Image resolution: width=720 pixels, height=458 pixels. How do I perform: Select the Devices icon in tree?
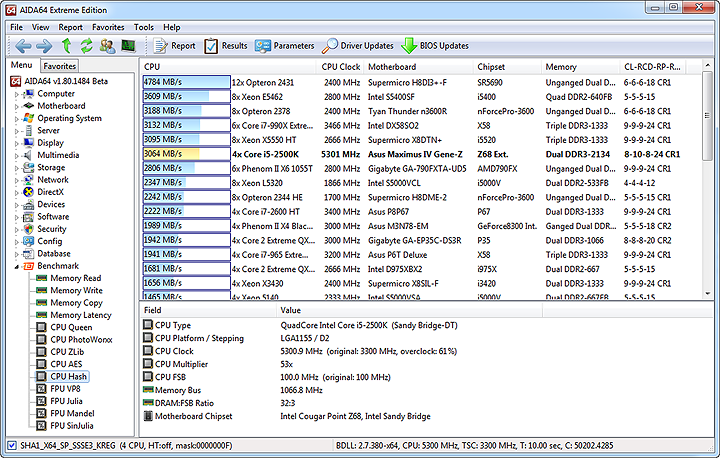tap(28, 204)
